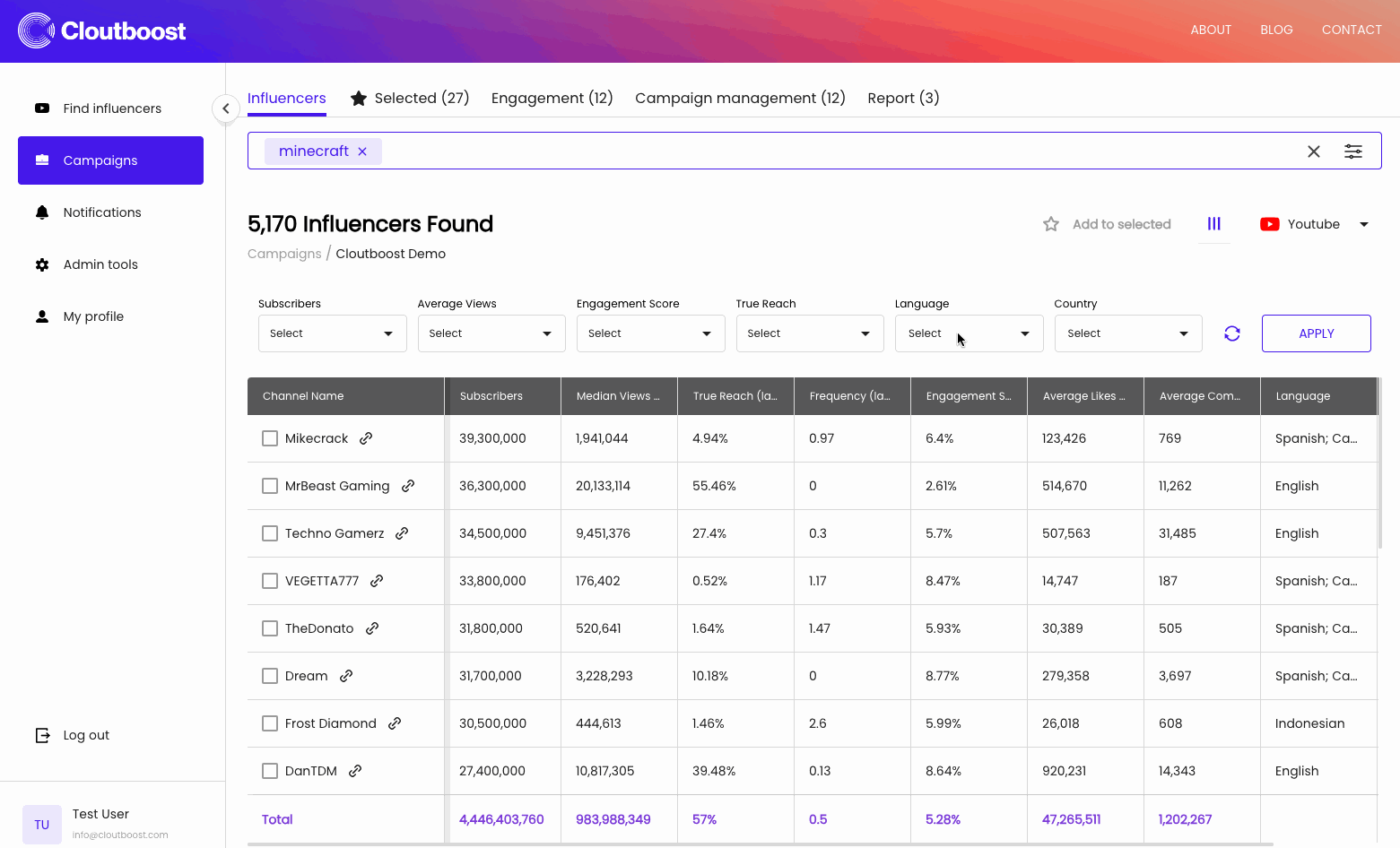Click the Campaigns briefcase icon

coord(42,160)
